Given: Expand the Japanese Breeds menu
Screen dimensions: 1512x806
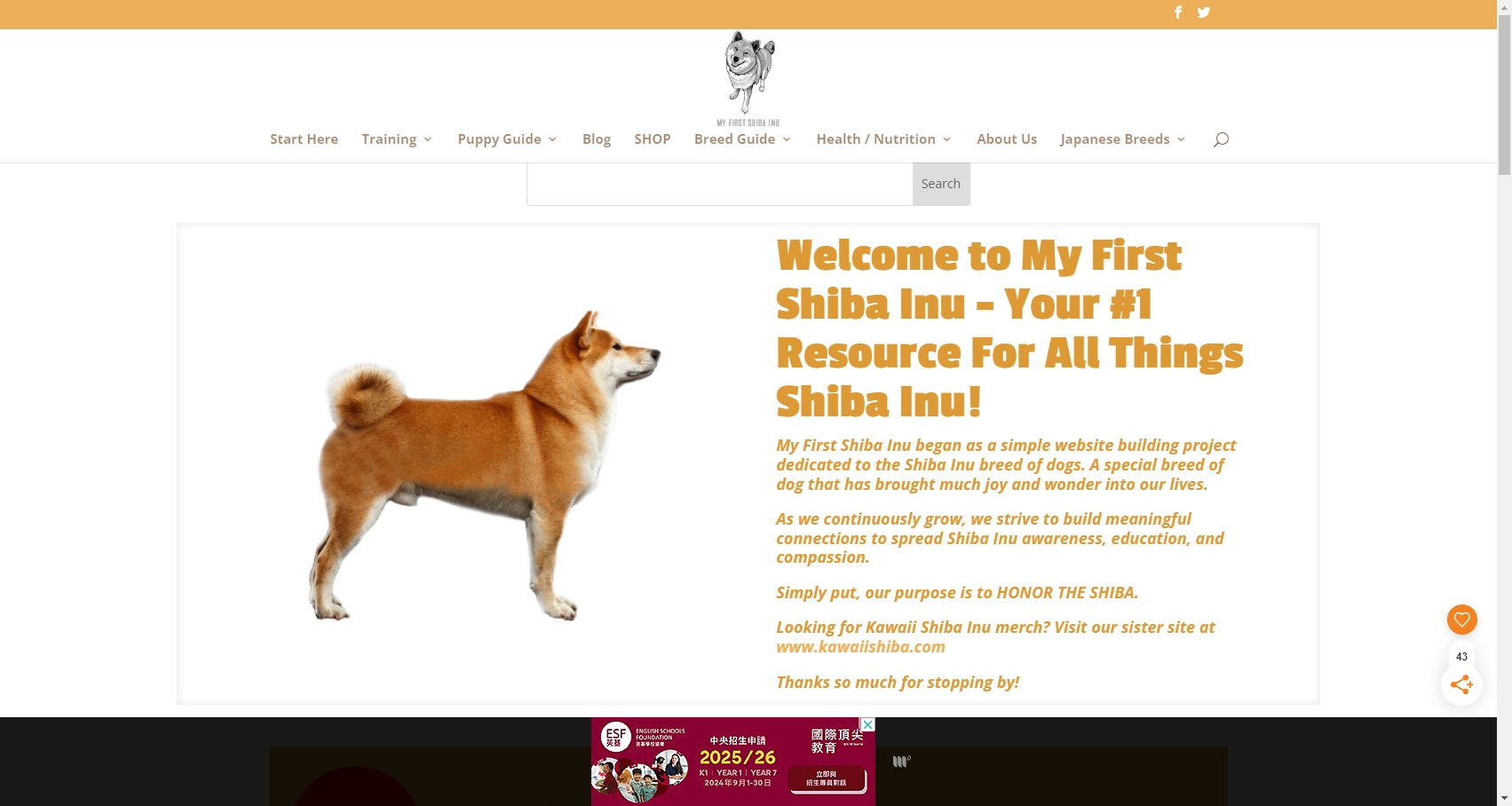Looking at the screenshot, I should click(x=1122, y=139).
